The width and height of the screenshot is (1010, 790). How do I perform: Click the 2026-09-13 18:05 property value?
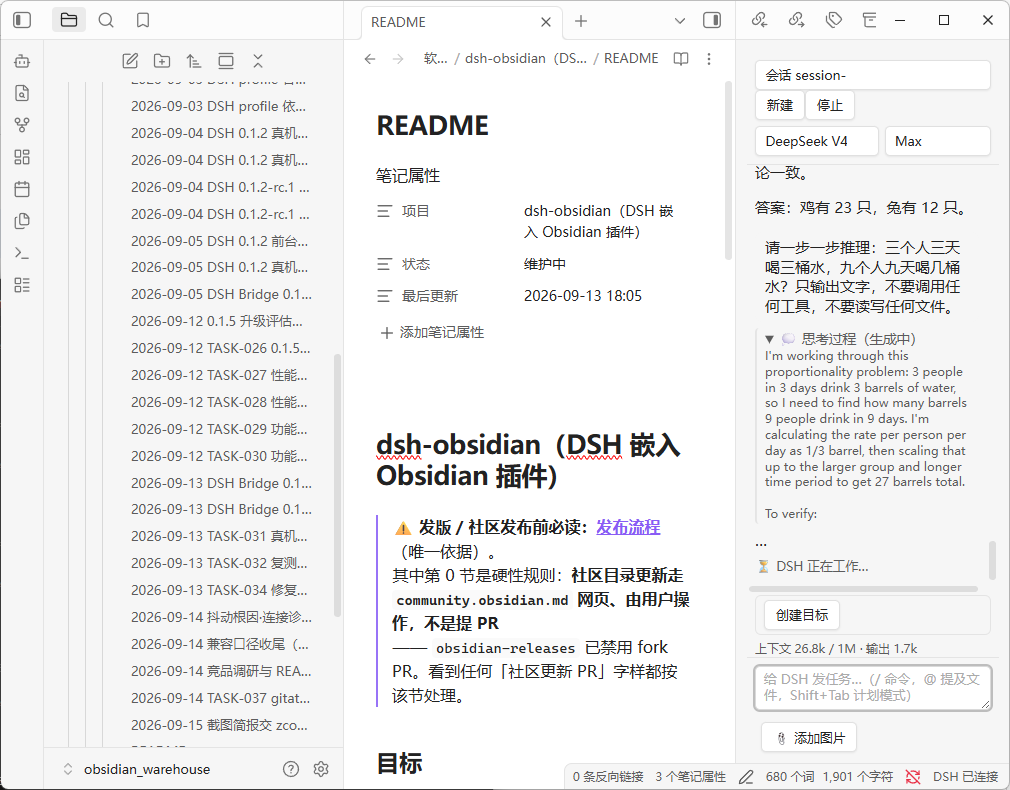pyautogui.click(x=583, y=296)
